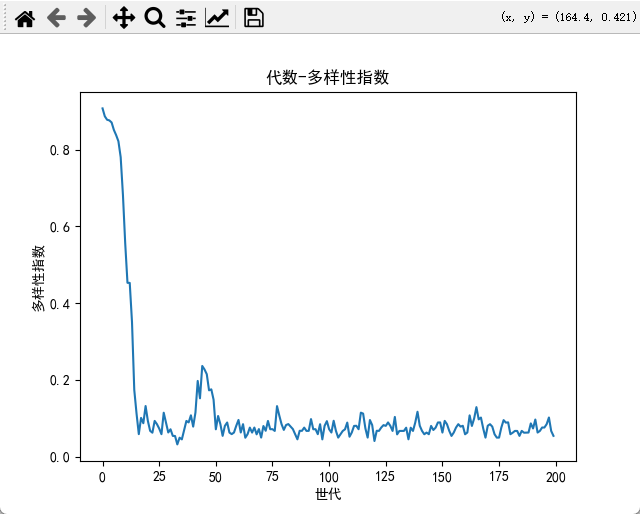Click the plot title 代数-多样性指数
Viewport: 640px width, 514px height.
[328, 78]
